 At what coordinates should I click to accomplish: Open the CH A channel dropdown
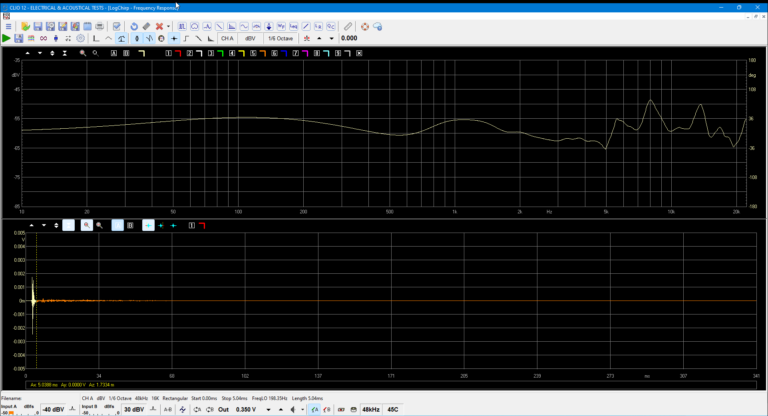coord(227,38)
